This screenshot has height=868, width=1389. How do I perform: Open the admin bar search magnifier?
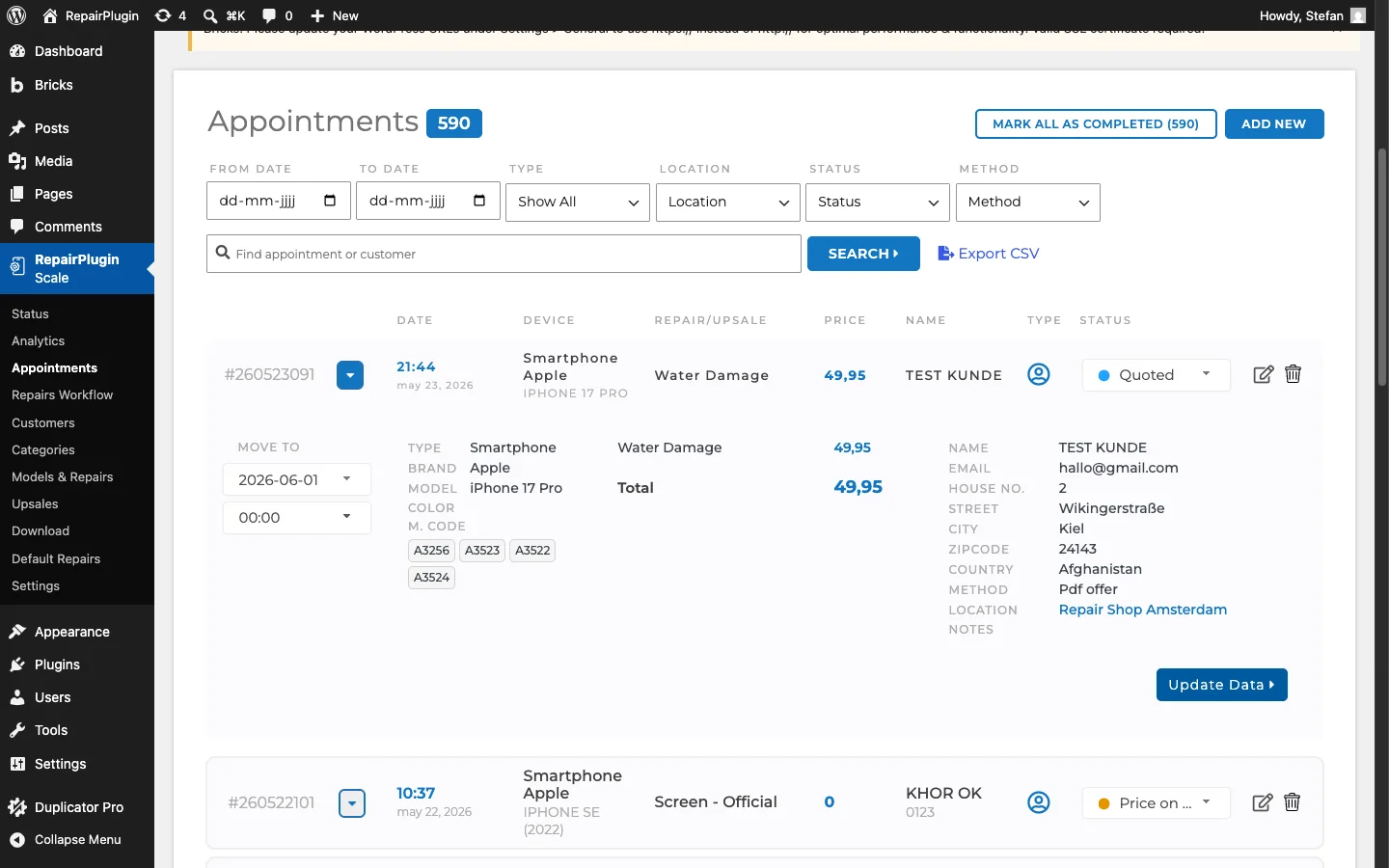[x=210, y=15]
